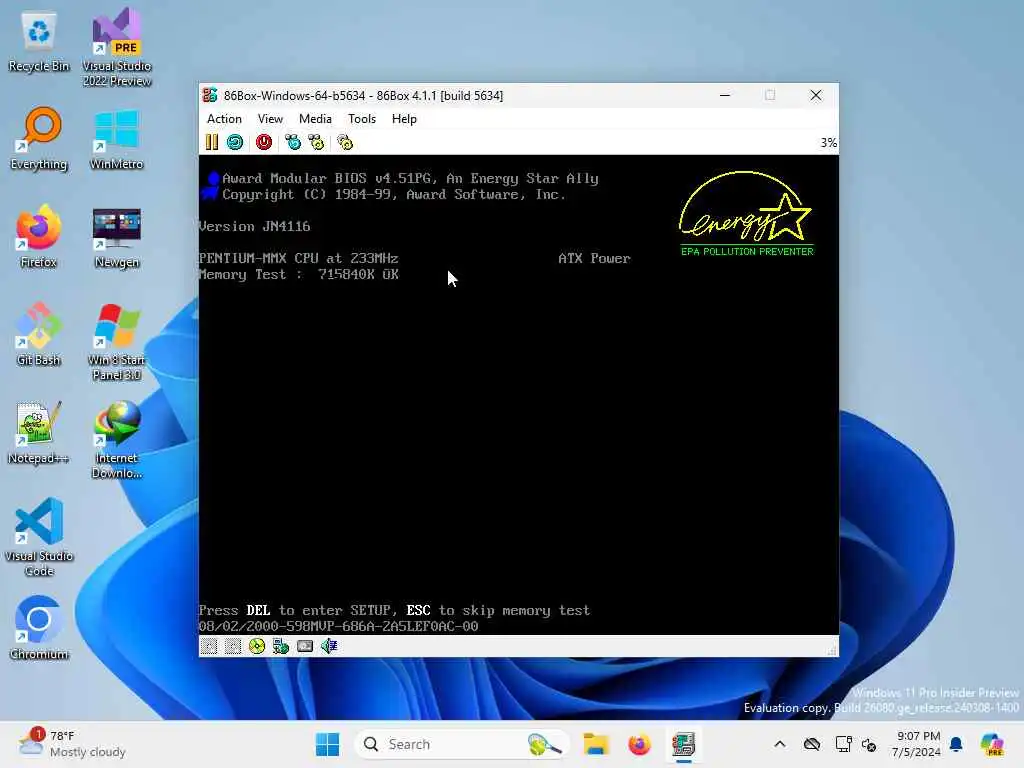Click the OneDrive cloud tray icon
The image size is (1024, 768).
click(x=812, y=744)
